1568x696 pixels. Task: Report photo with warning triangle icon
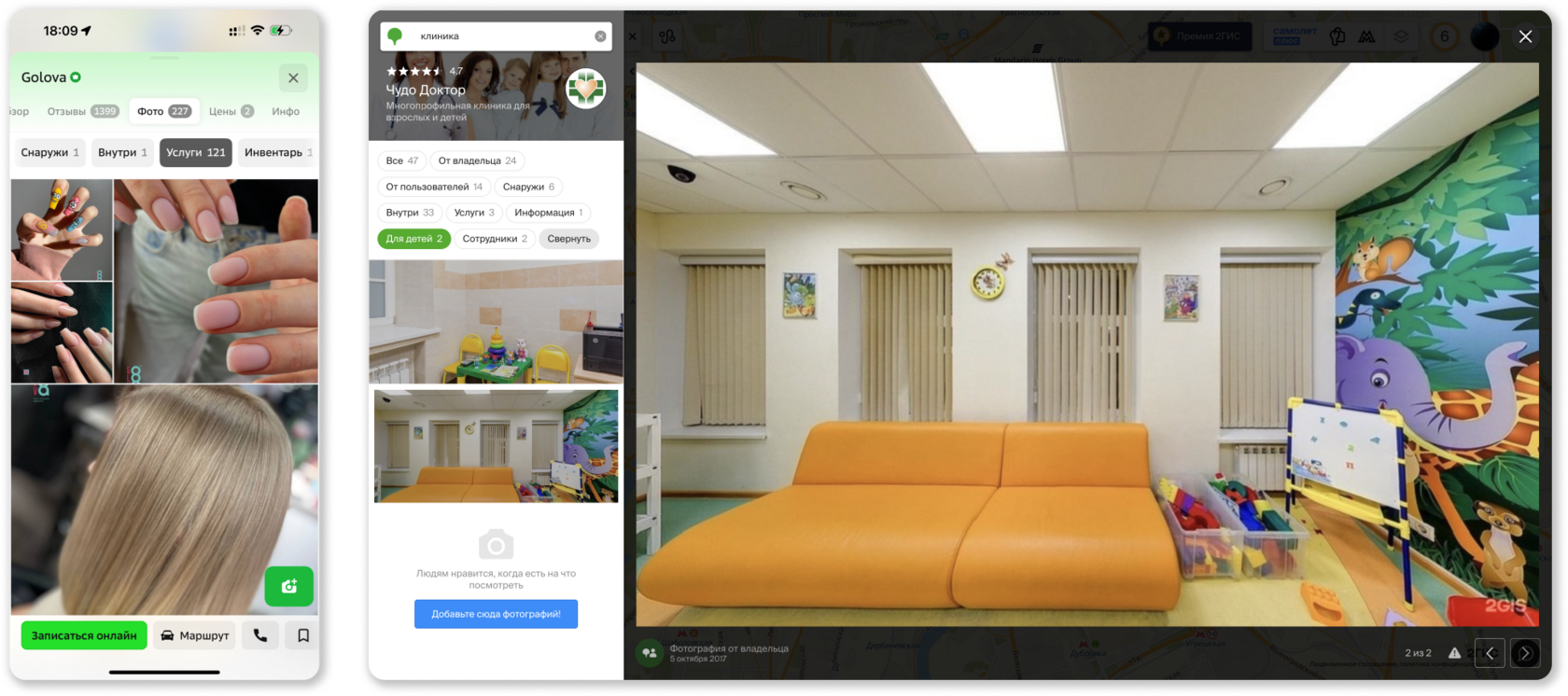(1454, 653)
